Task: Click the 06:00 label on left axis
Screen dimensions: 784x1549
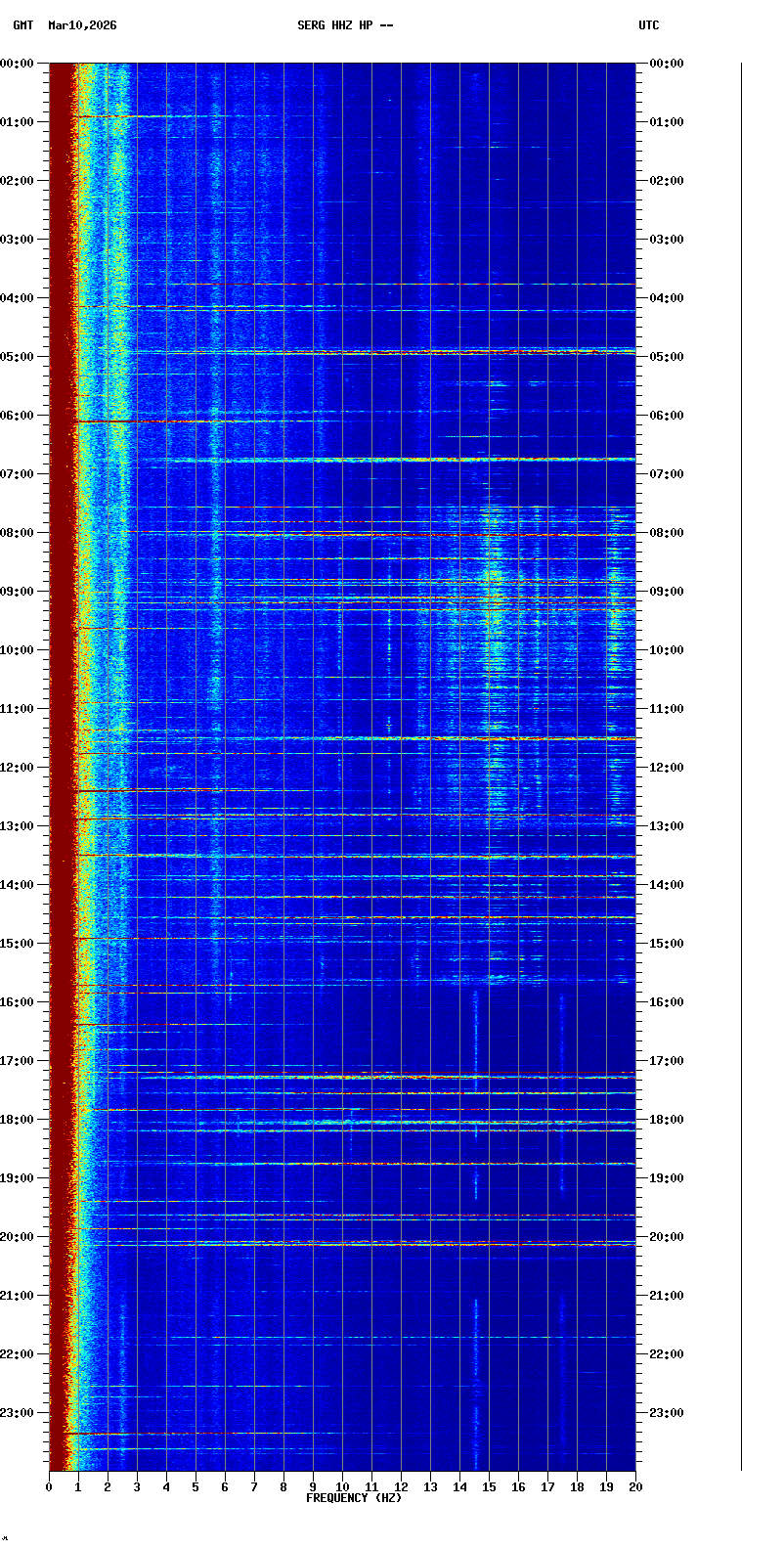Action: tap(18, 416)
